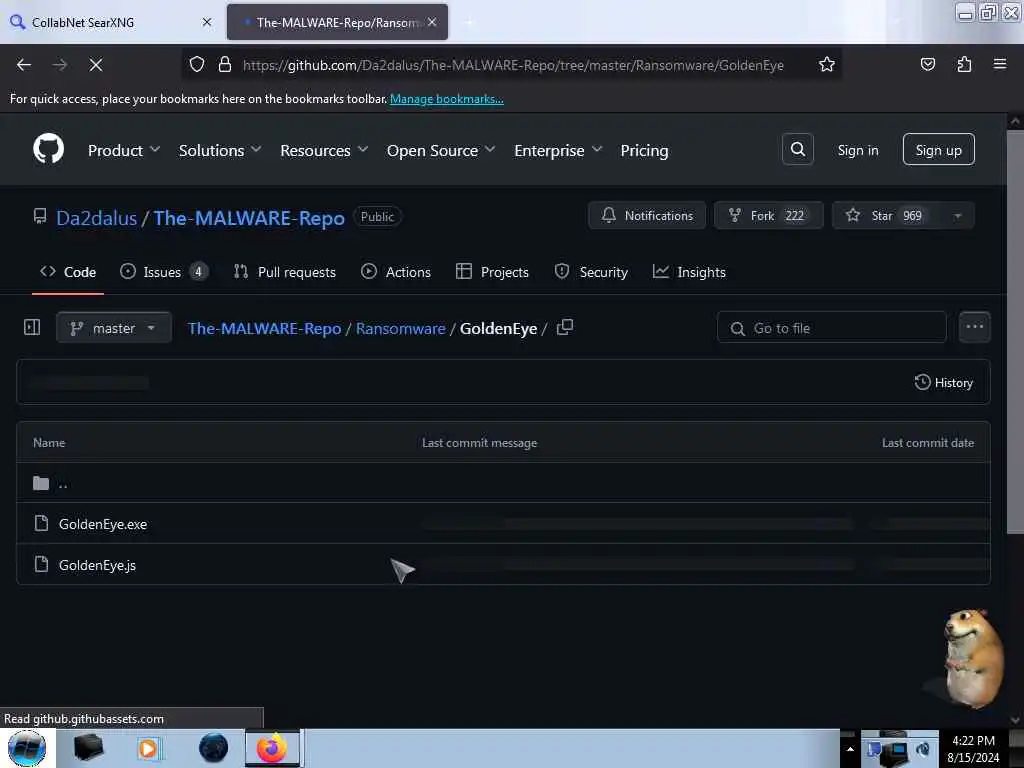The width and height of the screenshot is (1024, 768).
Task: Toggle the file tree side panel icon
Action: click(x=32, y=327)
